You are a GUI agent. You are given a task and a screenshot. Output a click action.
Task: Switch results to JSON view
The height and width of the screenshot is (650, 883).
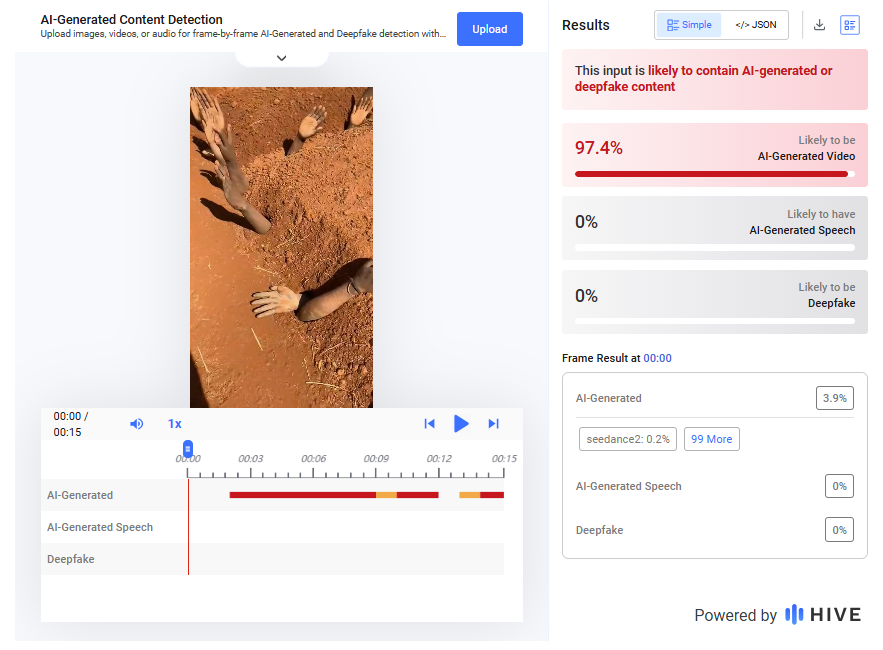tap(755, 25)
